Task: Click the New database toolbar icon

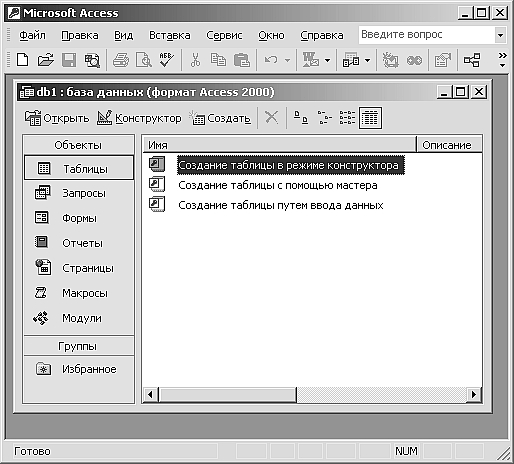Action: pyautogui.click(x=23, y=60)
